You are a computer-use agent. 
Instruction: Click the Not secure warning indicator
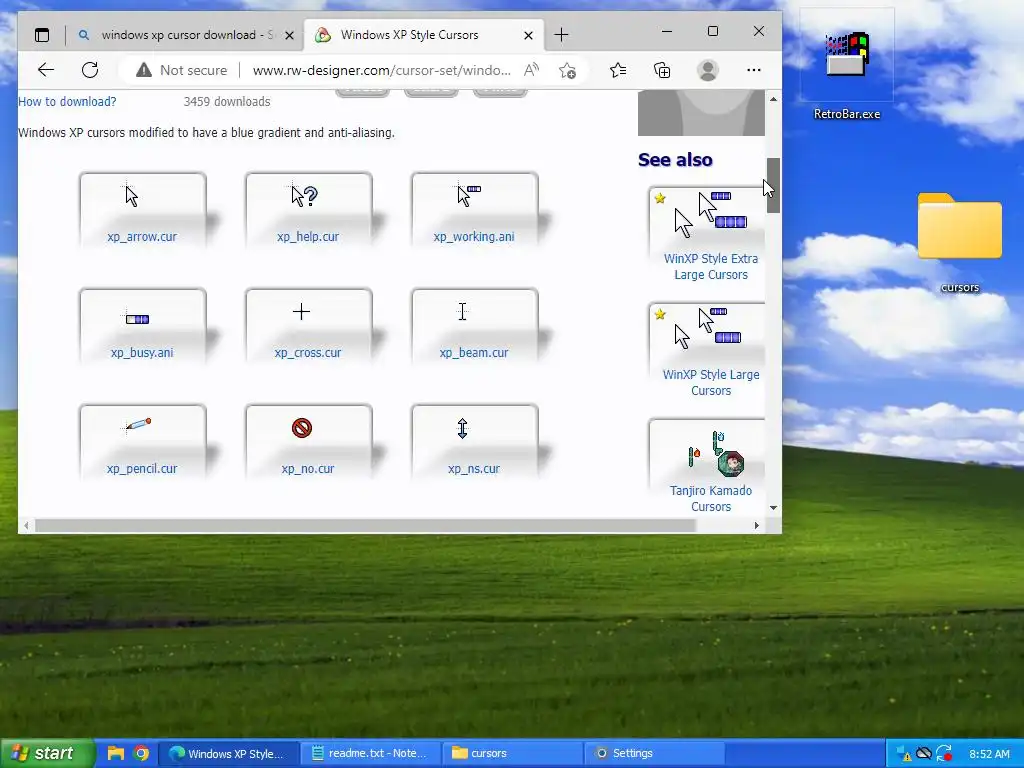tap(182, 70)
